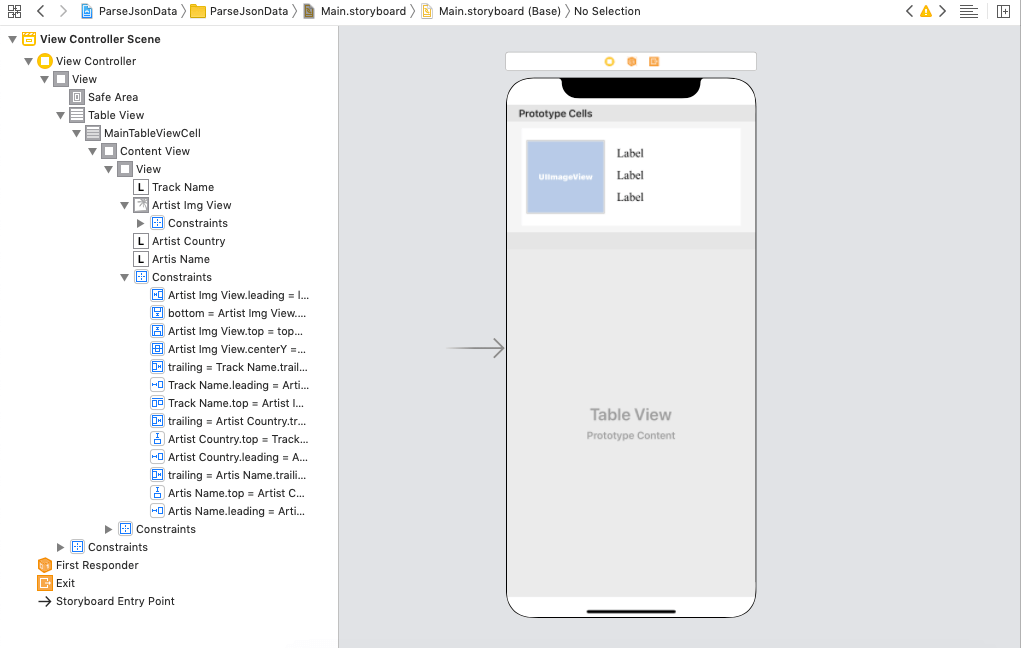Screen dimensions: 1021x648
Task: Select the blue UIImageView placeholder thumbnail
Action: (x=565, y=175)
